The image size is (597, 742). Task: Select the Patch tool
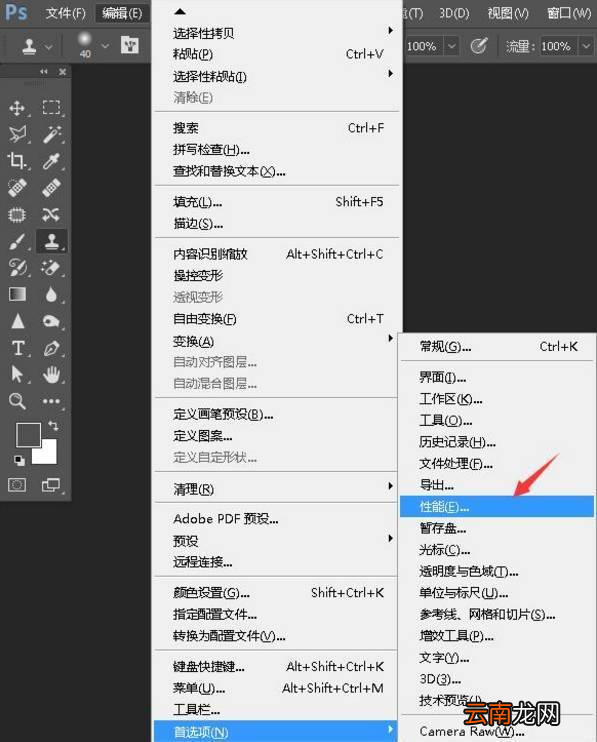(x=17, y=215)
